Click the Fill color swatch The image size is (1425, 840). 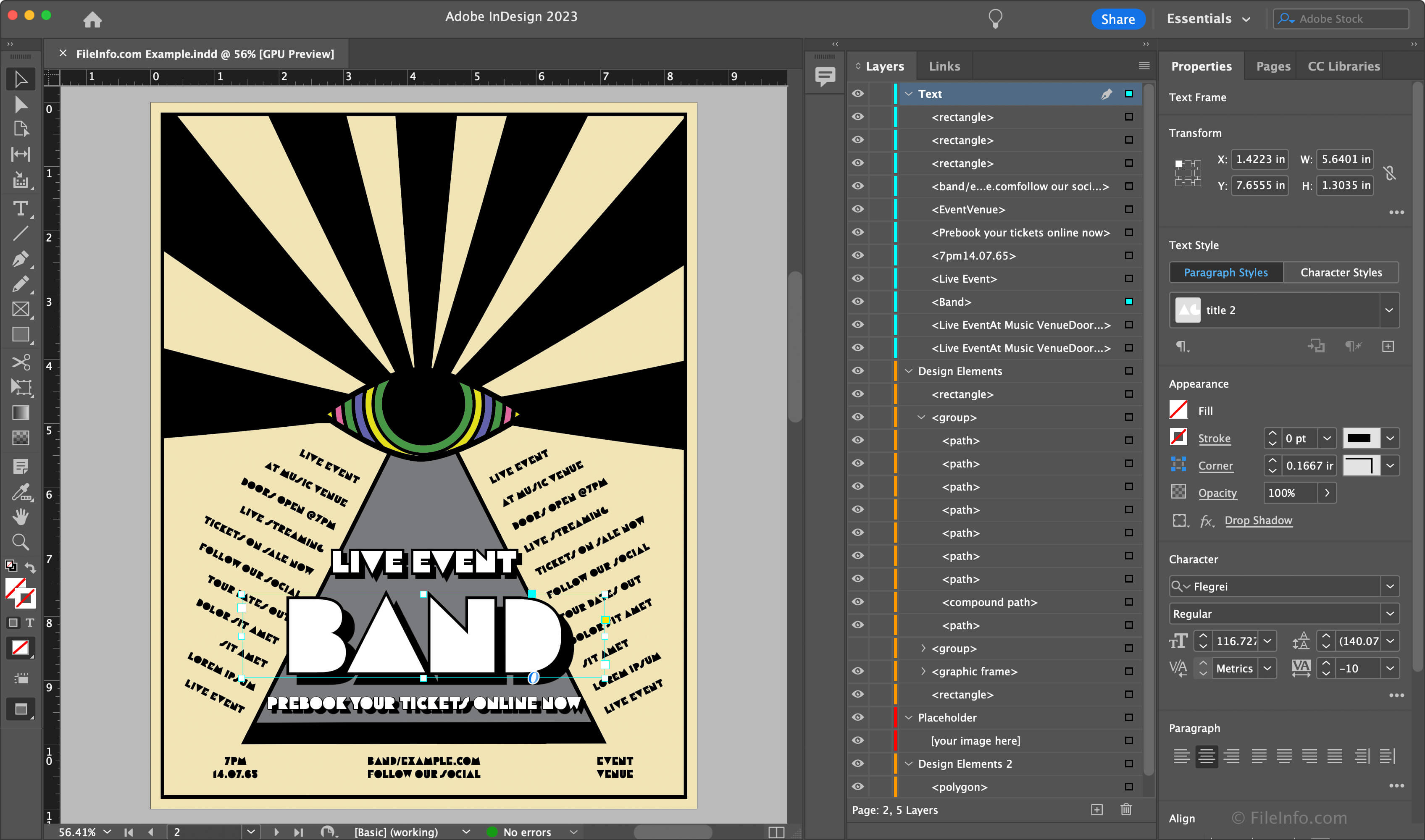pyautogui.click(x=1181, y=409)
